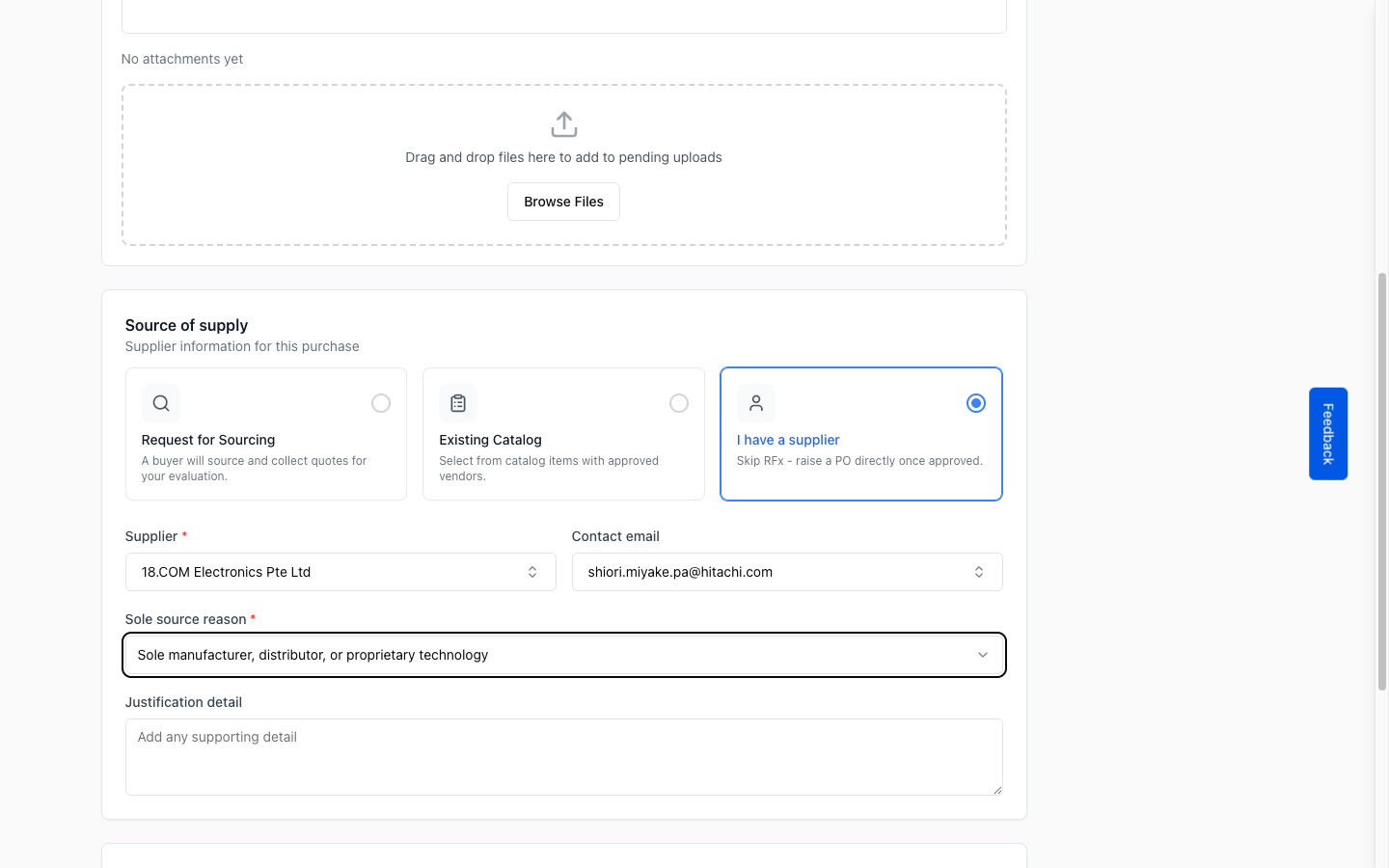The width and height of the screenshot is (1389, 868).
Task: Open the Supplier dropdown showing 18.COM Electronics
Action: tap(340, 572)
